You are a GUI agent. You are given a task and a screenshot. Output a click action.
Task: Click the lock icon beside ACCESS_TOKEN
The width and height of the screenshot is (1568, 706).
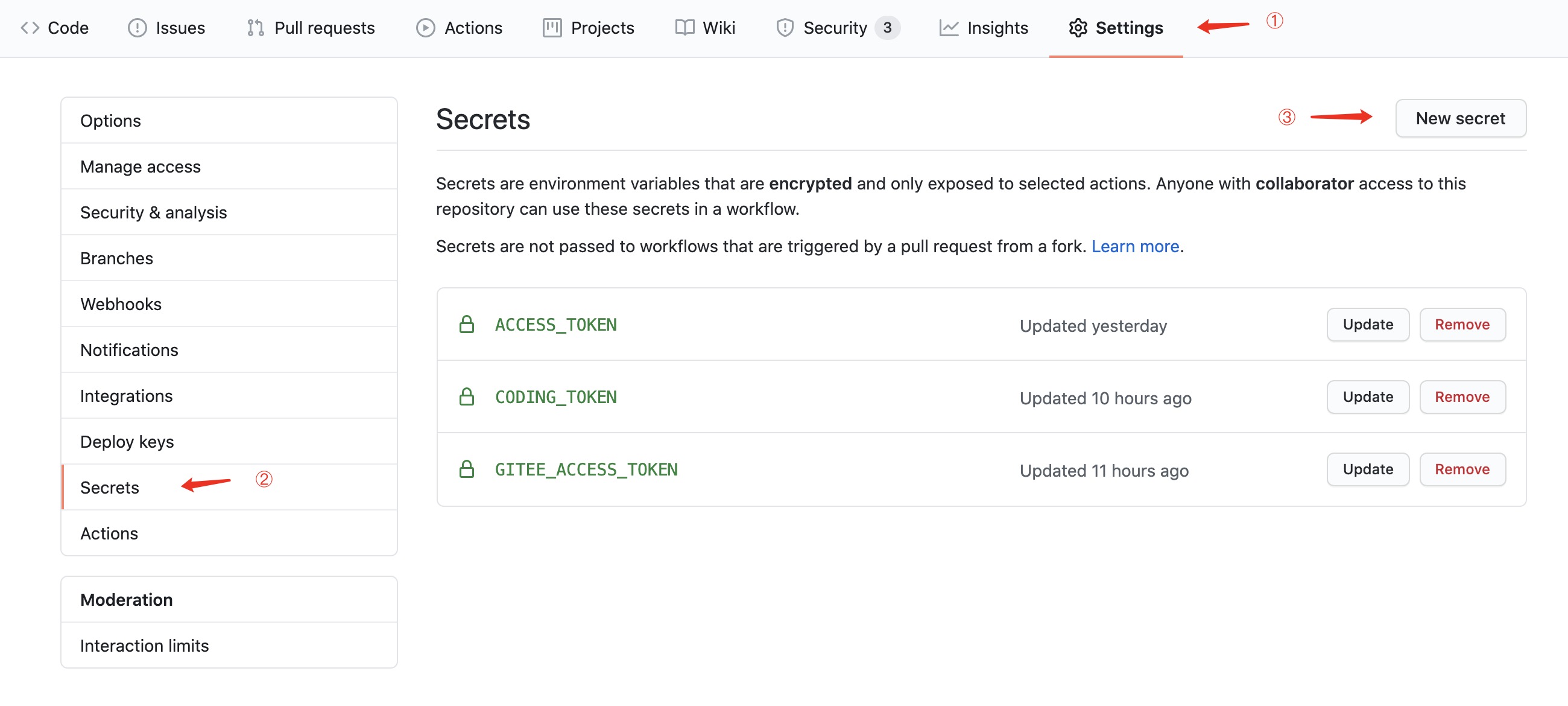point(467,324)
